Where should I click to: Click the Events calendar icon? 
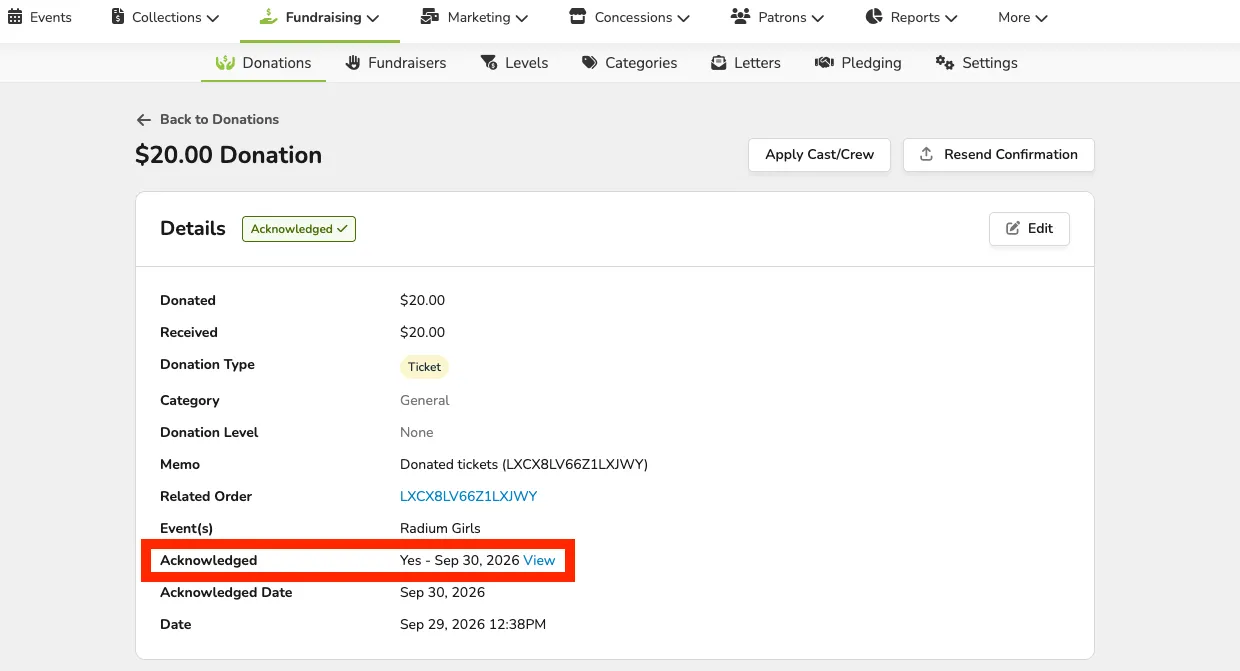coord(15,17)
